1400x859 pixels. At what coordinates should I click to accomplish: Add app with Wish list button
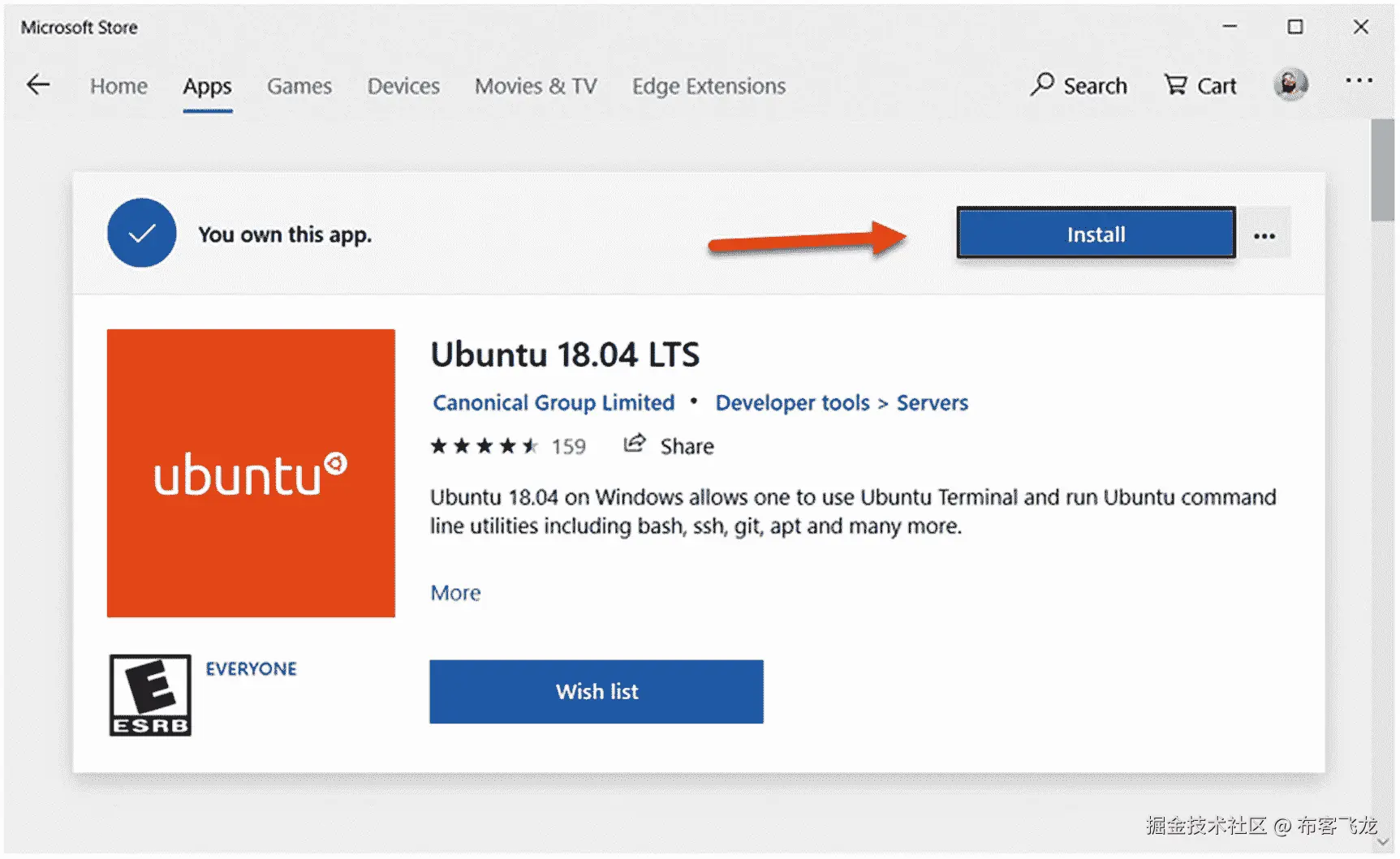(597, 692)
